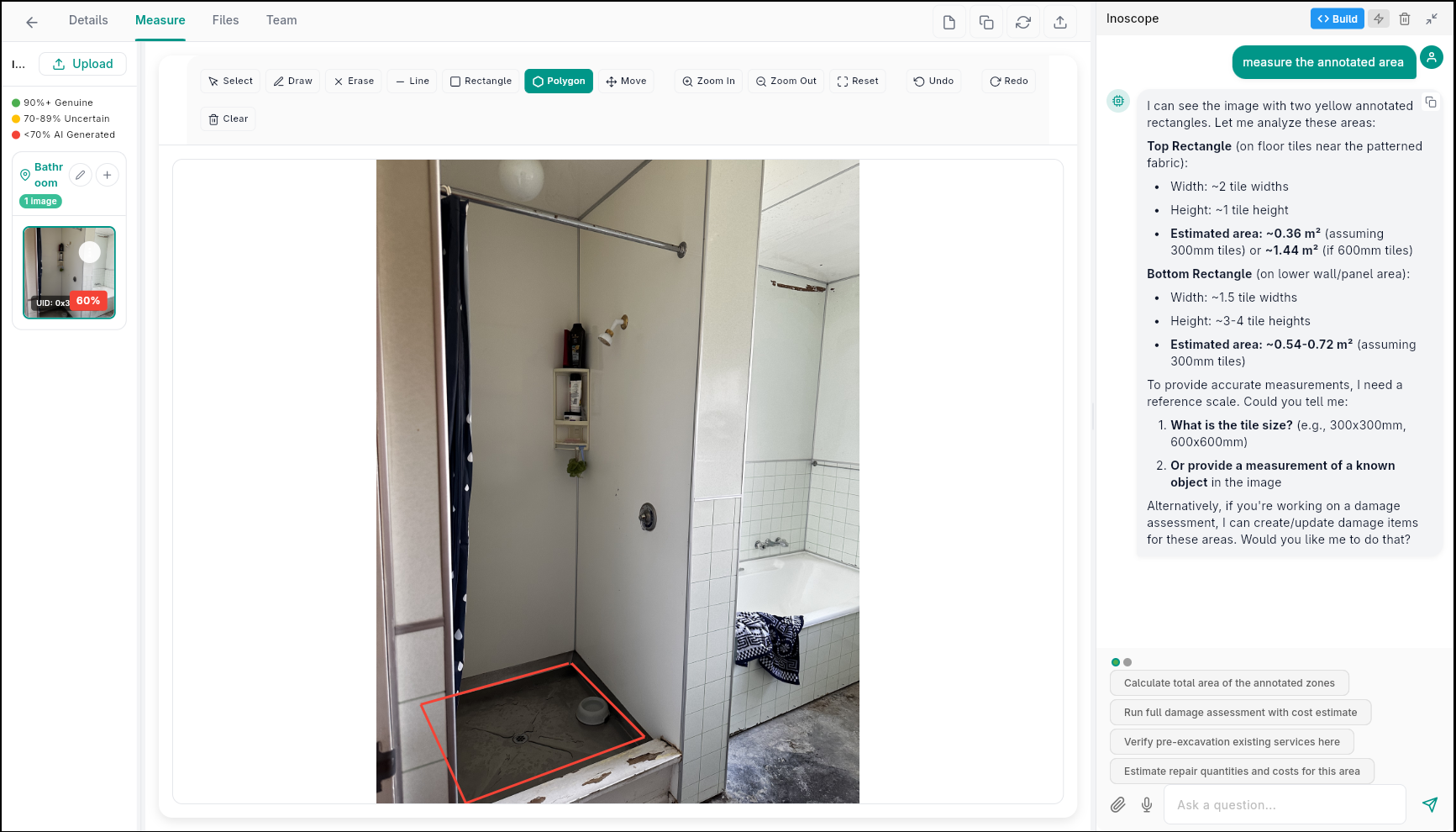Switch to the Erase tool
This screenshot has height=832, width=1456.
(353, 81)
